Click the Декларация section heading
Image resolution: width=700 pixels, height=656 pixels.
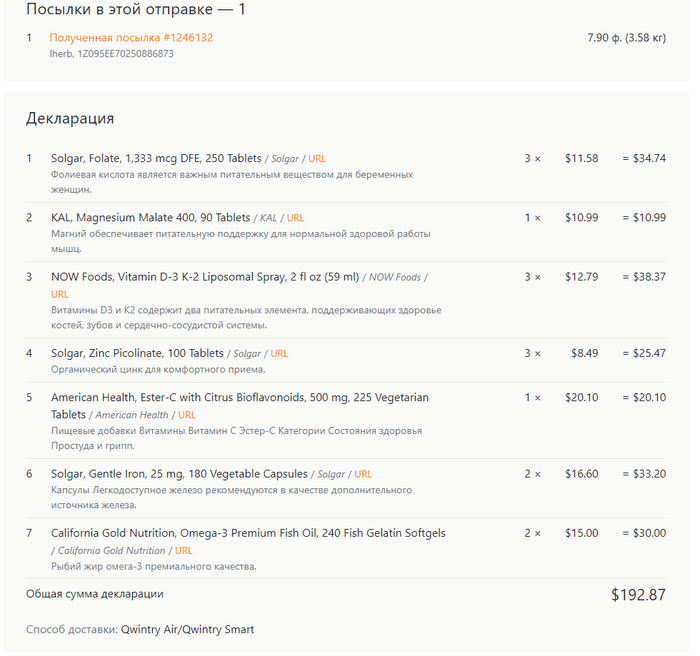pos(70,118)
